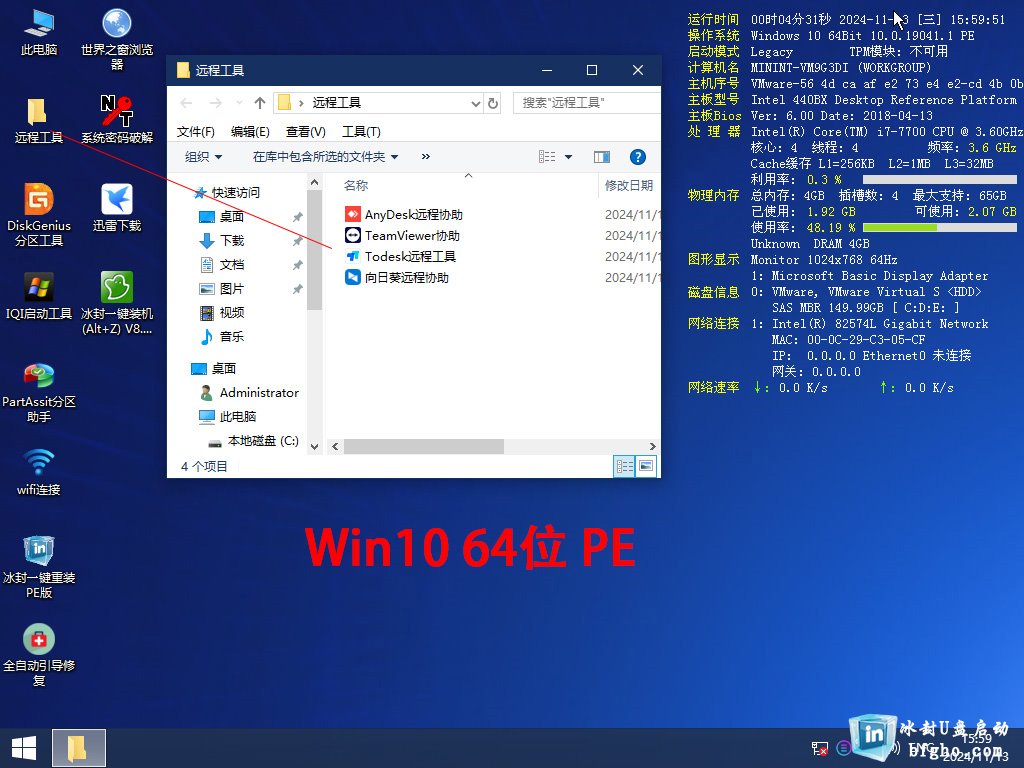Open the 文件(F) menu
Image resolution: width=1024 pixels, height=768 pixels.
coord(195,131)
